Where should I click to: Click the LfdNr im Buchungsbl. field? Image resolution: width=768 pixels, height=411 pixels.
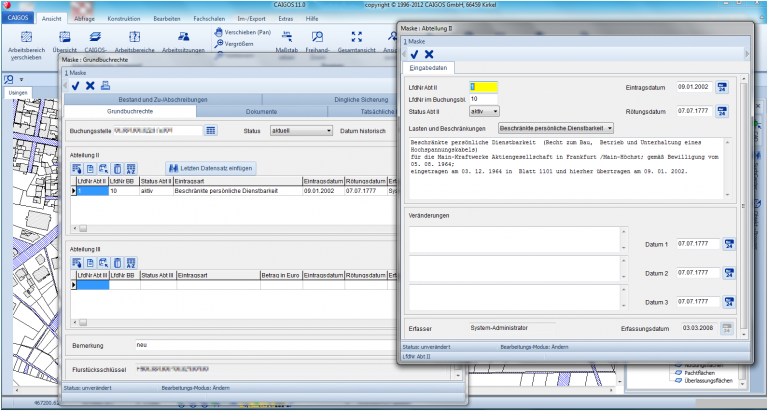click(483, 99)
